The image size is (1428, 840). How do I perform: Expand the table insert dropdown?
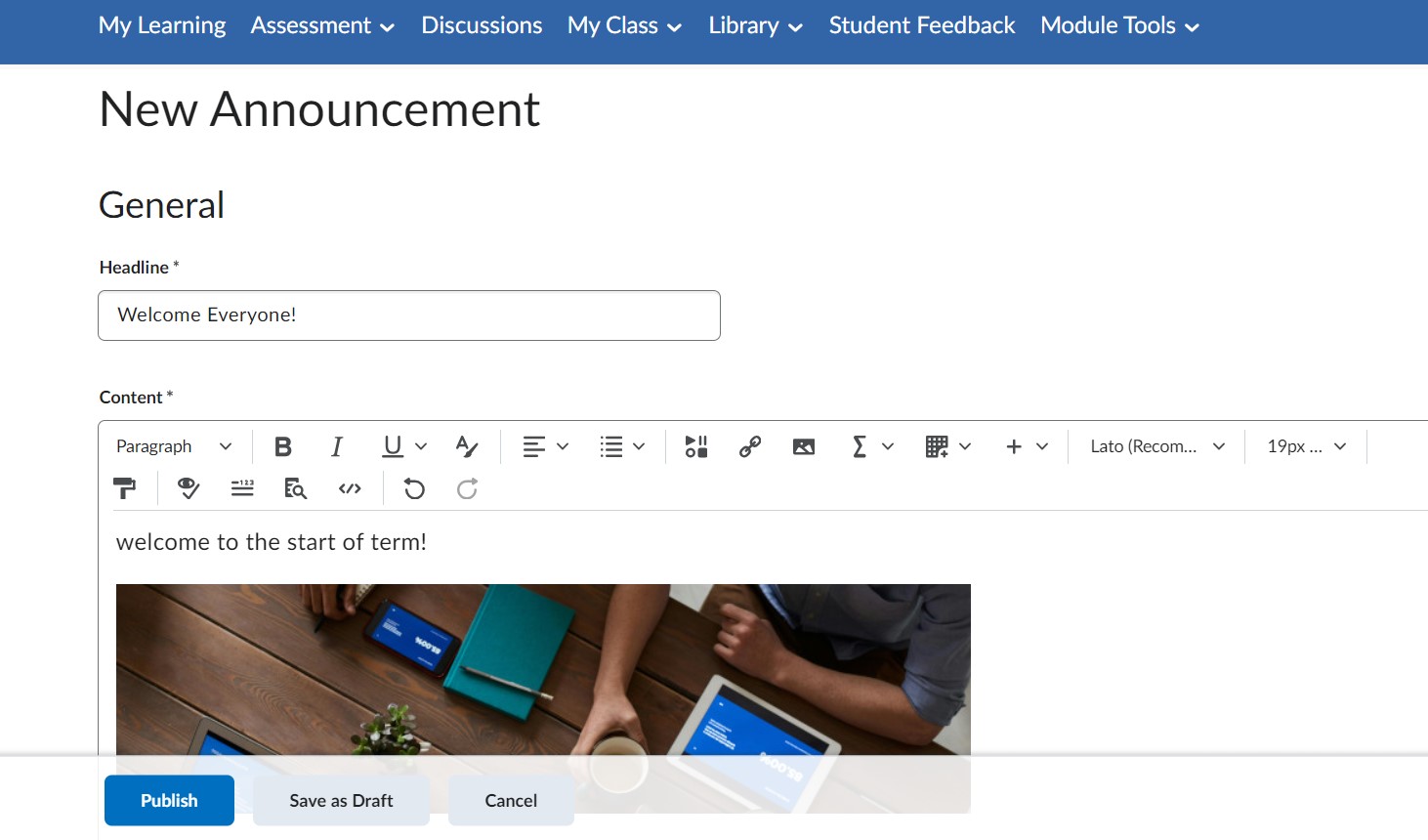(947, 446)
